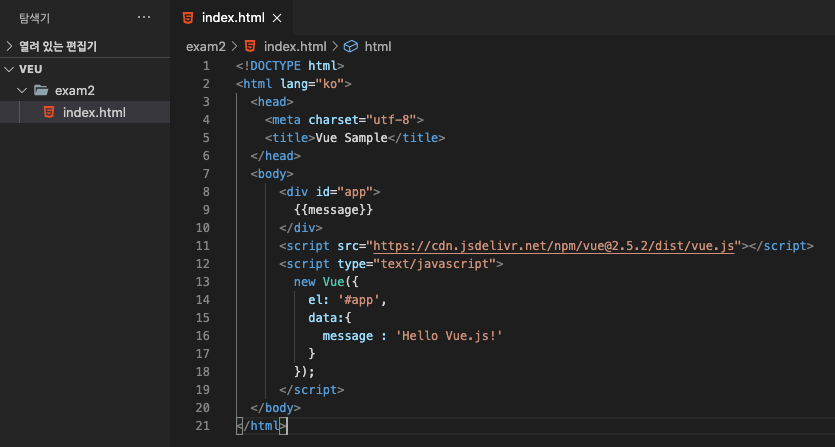
Task: Click the closing </body> tag
Action: [276, 408]
